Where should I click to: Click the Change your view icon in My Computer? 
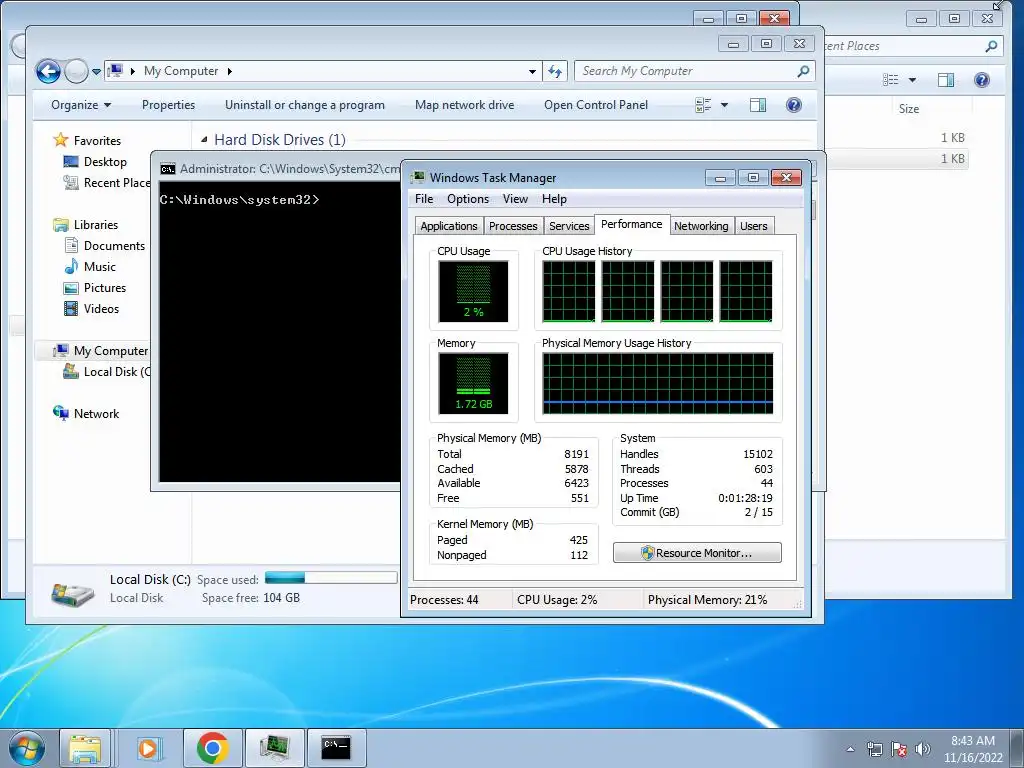click(x=703, y=105)
